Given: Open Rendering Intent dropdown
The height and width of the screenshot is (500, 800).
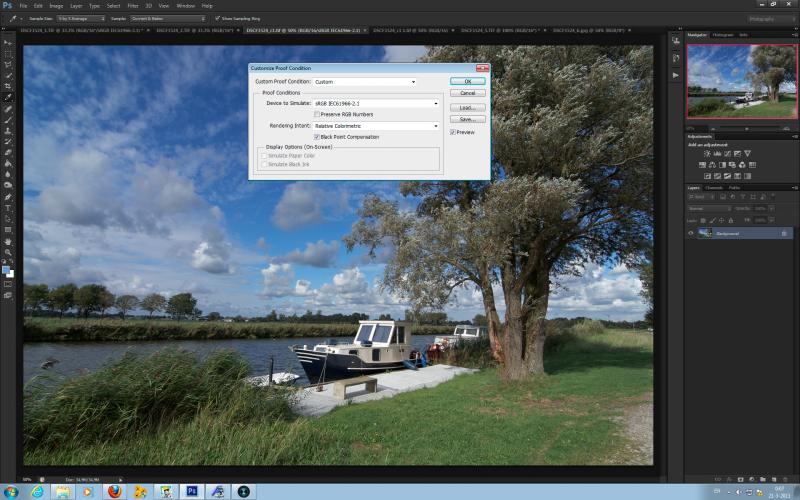Looking at the screenshot, I should pyautogui.click(x=376, y=126).
